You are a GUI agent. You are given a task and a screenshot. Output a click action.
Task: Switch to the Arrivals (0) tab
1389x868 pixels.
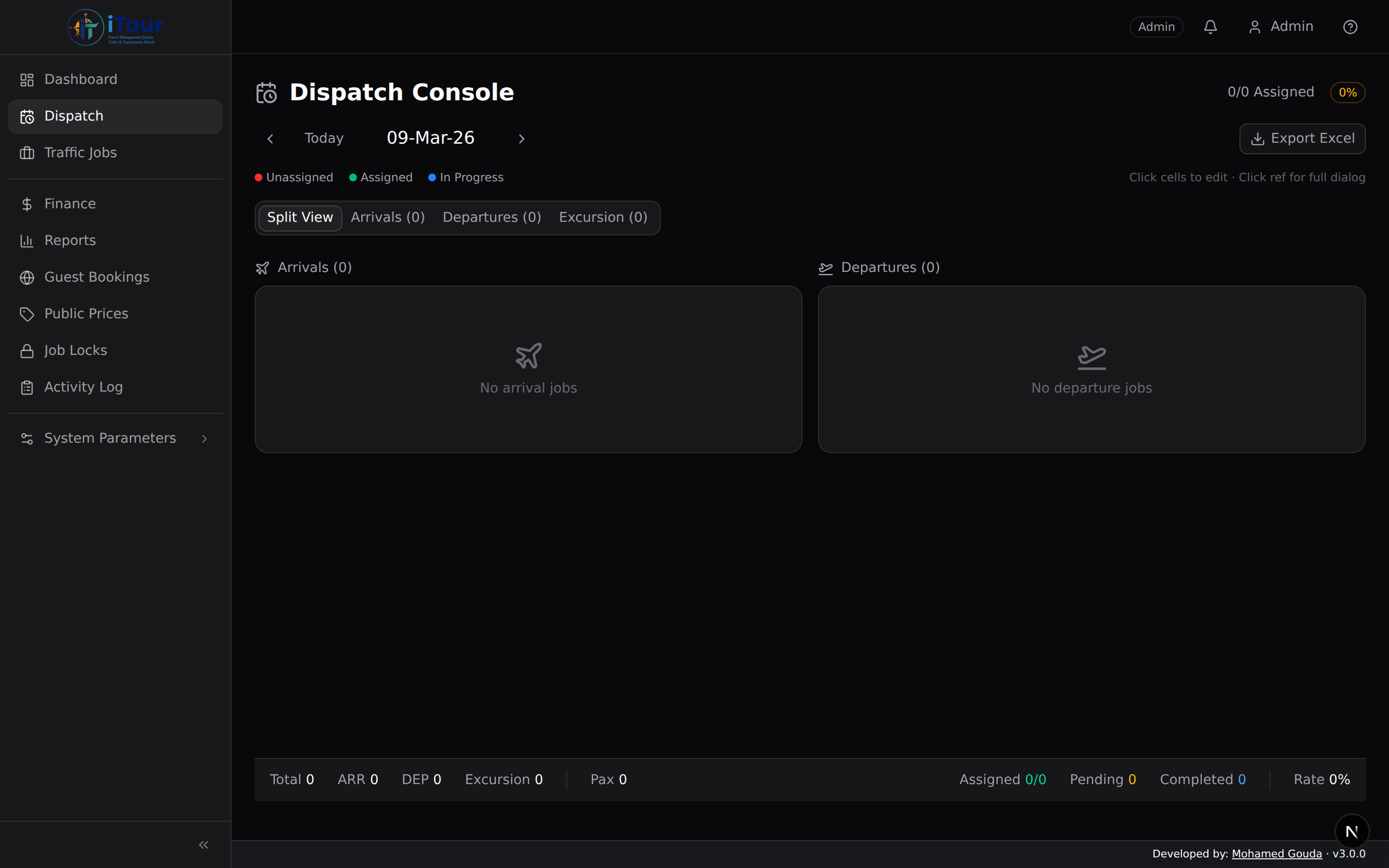click(388, 217)
